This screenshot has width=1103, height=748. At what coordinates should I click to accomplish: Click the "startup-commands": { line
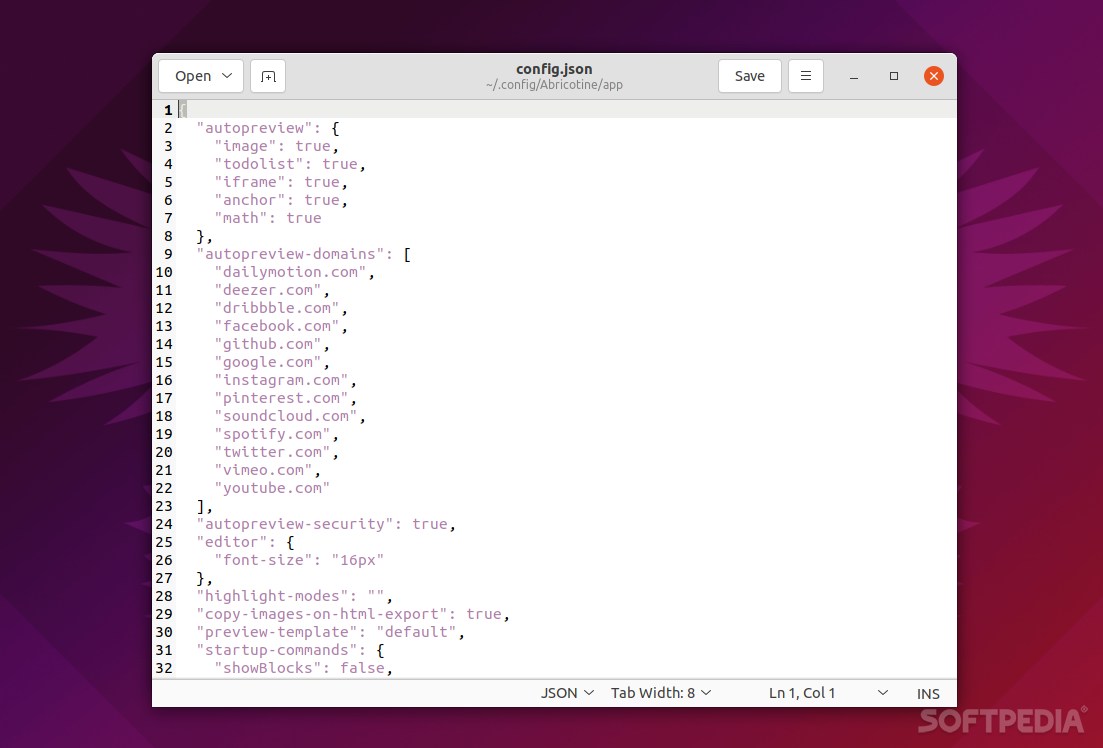pyautogui.click(x=291, y=650)
